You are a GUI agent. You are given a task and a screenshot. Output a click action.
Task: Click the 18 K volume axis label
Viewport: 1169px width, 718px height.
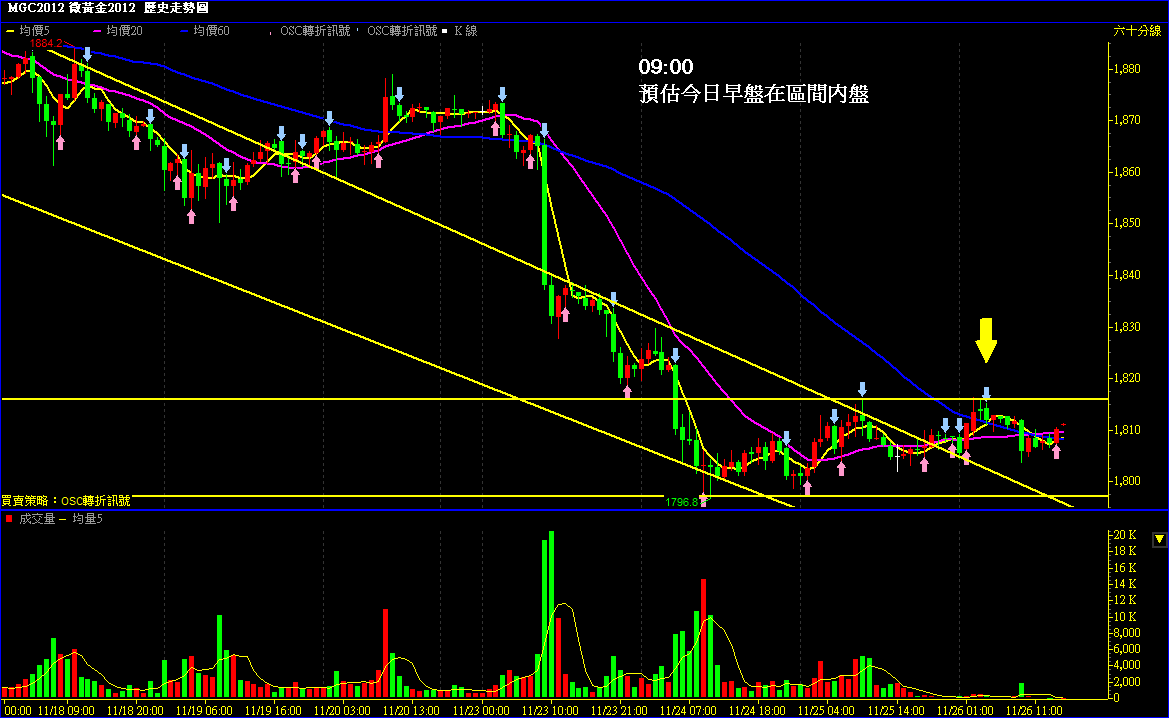coord(1125,551)
